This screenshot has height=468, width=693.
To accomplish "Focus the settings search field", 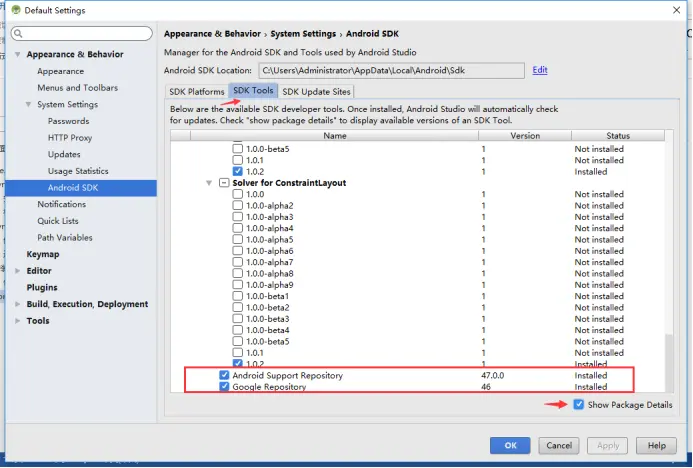I will (82, 34).
